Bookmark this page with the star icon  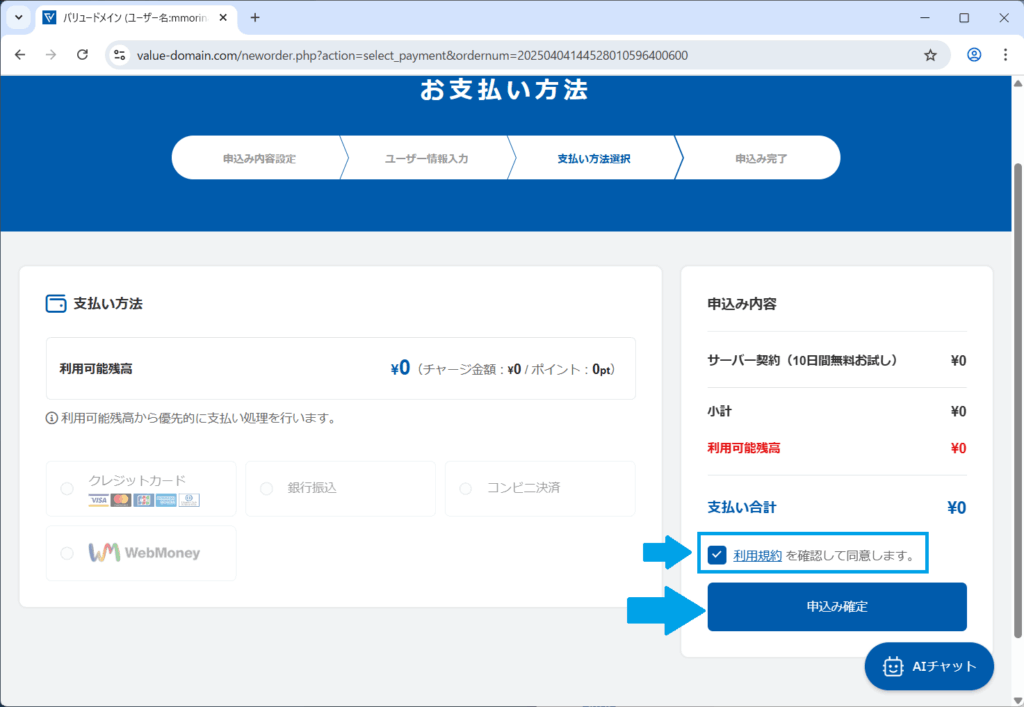tap(930, 55)
